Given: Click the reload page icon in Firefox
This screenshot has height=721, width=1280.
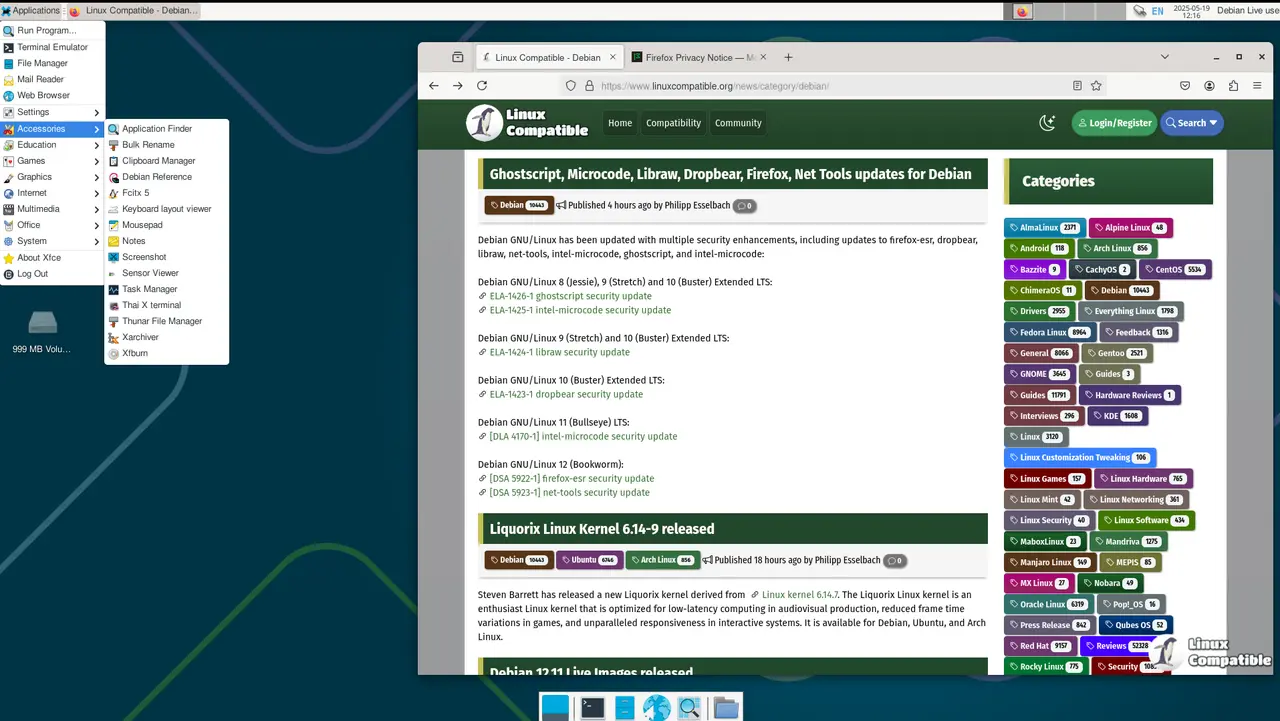Looking at the screenshot, I should (x=482, y=85).
